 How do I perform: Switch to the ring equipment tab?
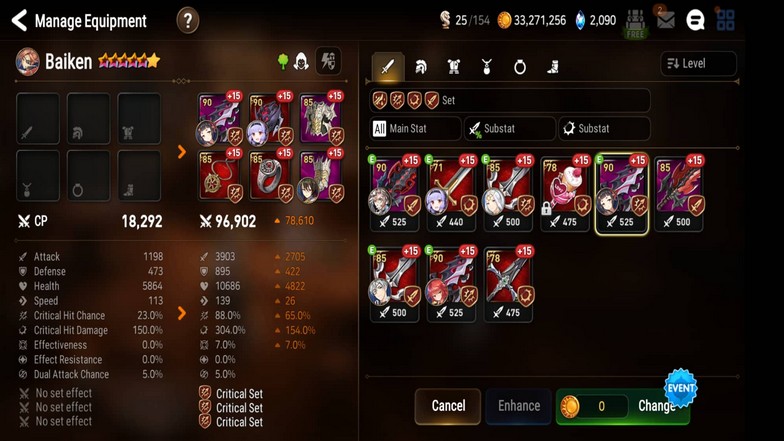click(520, 66)
